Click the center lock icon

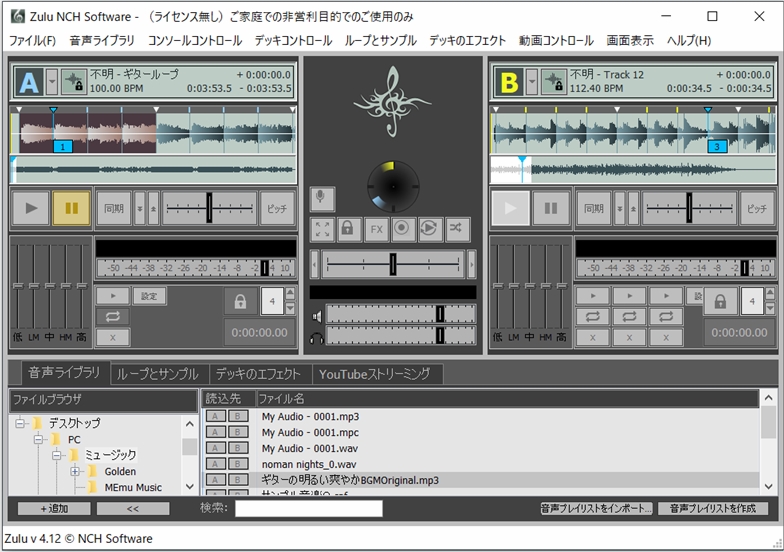coord(348,229)
